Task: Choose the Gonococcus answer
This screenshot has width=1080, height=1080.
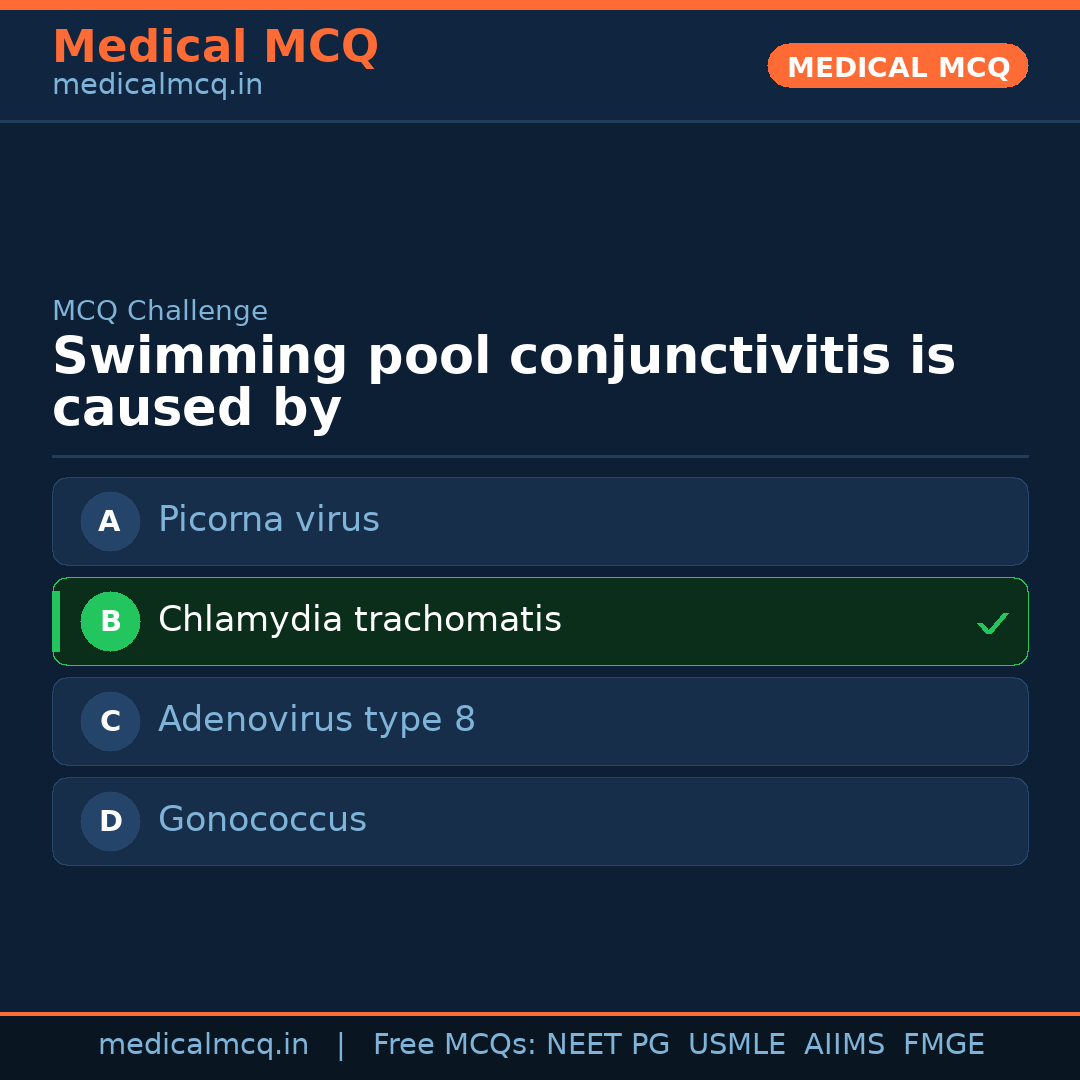Action: click(x=262, y=820)
